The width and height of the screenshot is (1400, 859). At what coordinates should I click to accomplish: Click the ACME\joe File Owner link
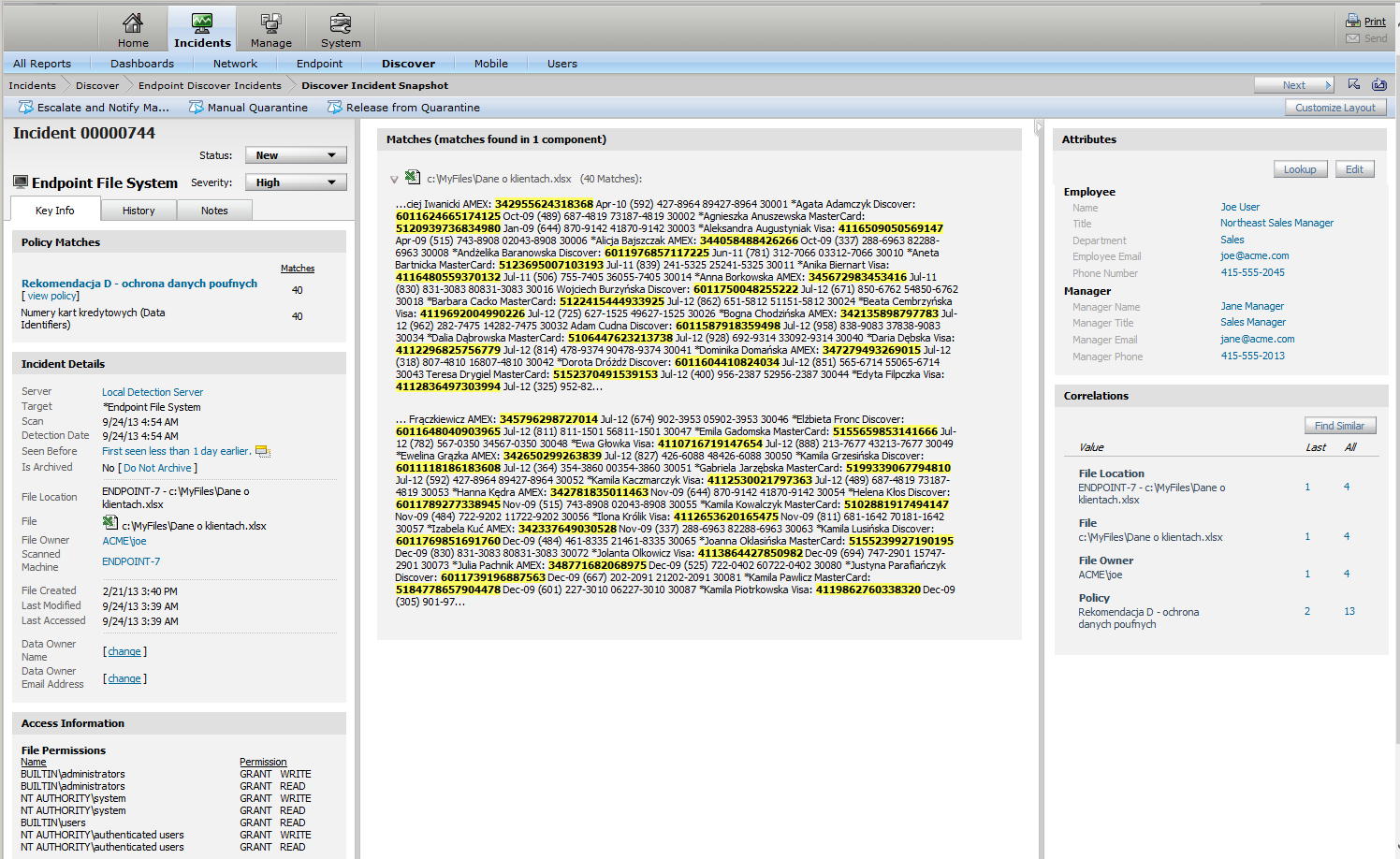[124, 541]
